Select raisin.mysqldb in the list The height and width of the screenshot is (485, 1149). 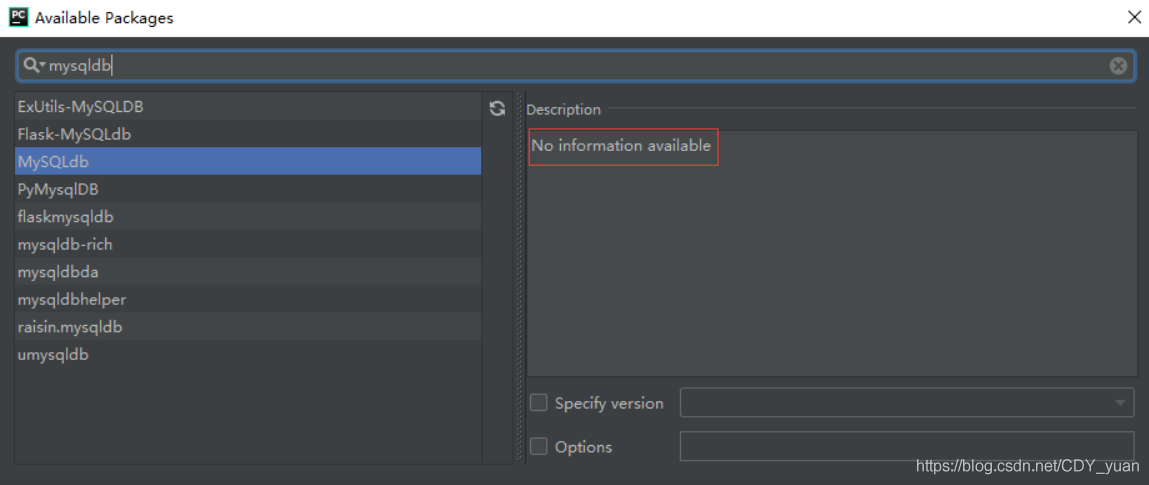click(x=70, y=327)
